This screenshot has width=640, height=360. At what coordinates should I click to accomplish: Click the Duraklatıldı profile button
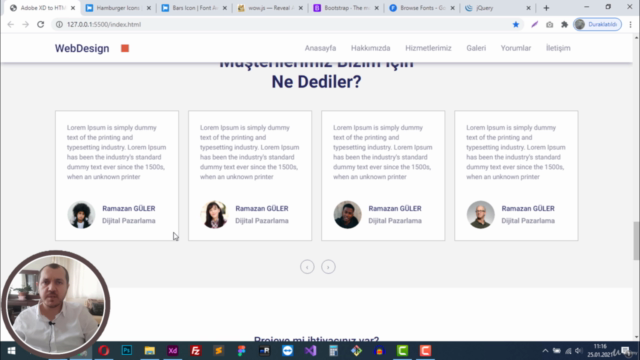[x=598, y=24]
